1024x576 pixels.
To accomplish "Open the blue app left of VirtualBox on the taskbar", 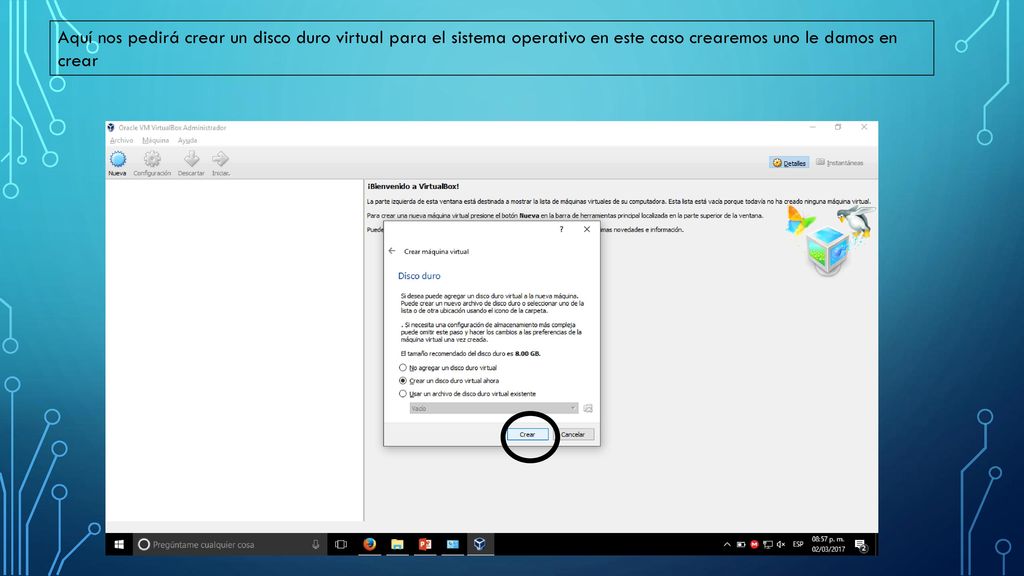I will [453, 544].
